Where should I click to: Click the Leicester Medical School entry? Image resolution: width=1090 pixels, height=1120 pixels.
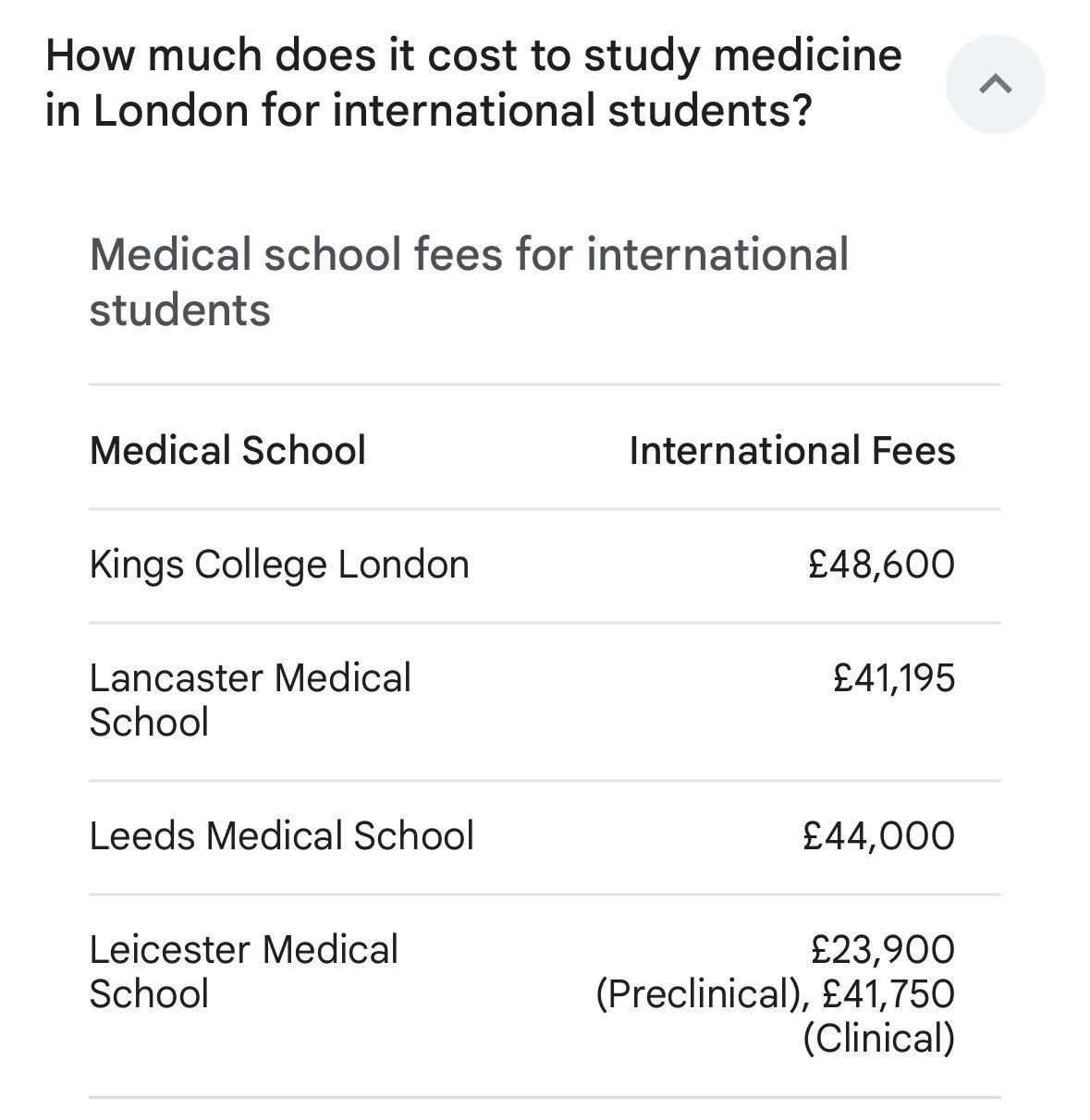pos(243,971)
